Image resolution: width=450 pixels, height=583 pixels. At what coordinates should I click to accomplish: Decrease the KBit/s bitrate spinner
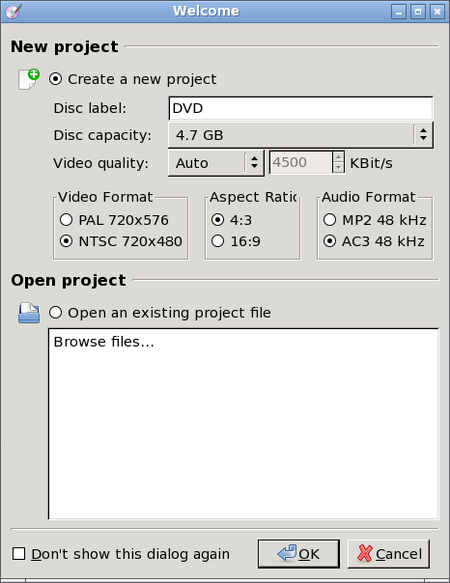pos(338,168)
